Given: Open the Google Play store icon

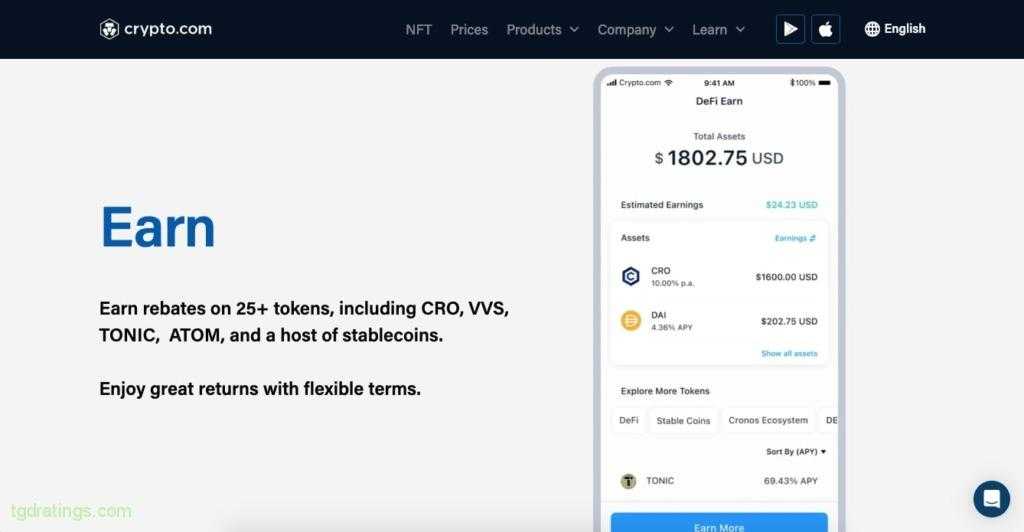Looking at the screenshot, I should point(790,29).
